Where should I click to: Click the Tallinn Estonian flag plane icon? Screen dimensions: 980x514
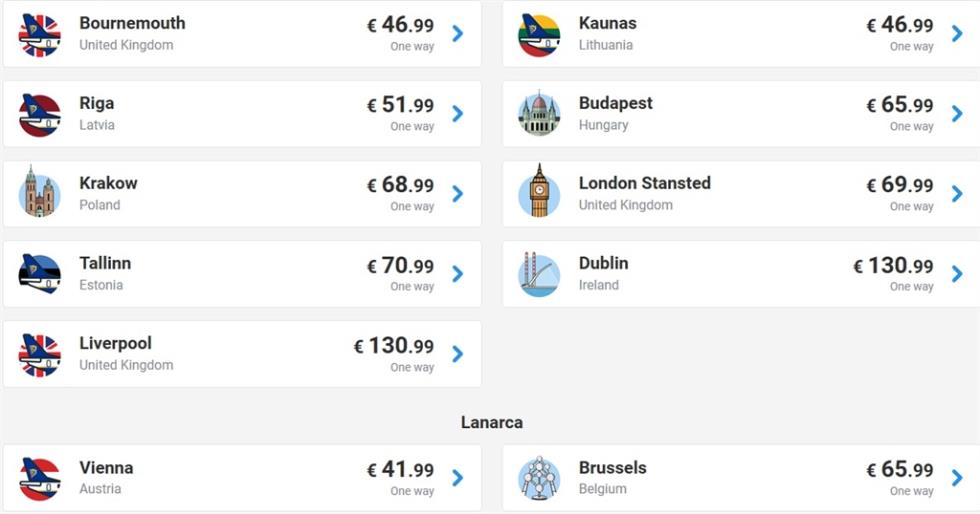click(39, 274)
